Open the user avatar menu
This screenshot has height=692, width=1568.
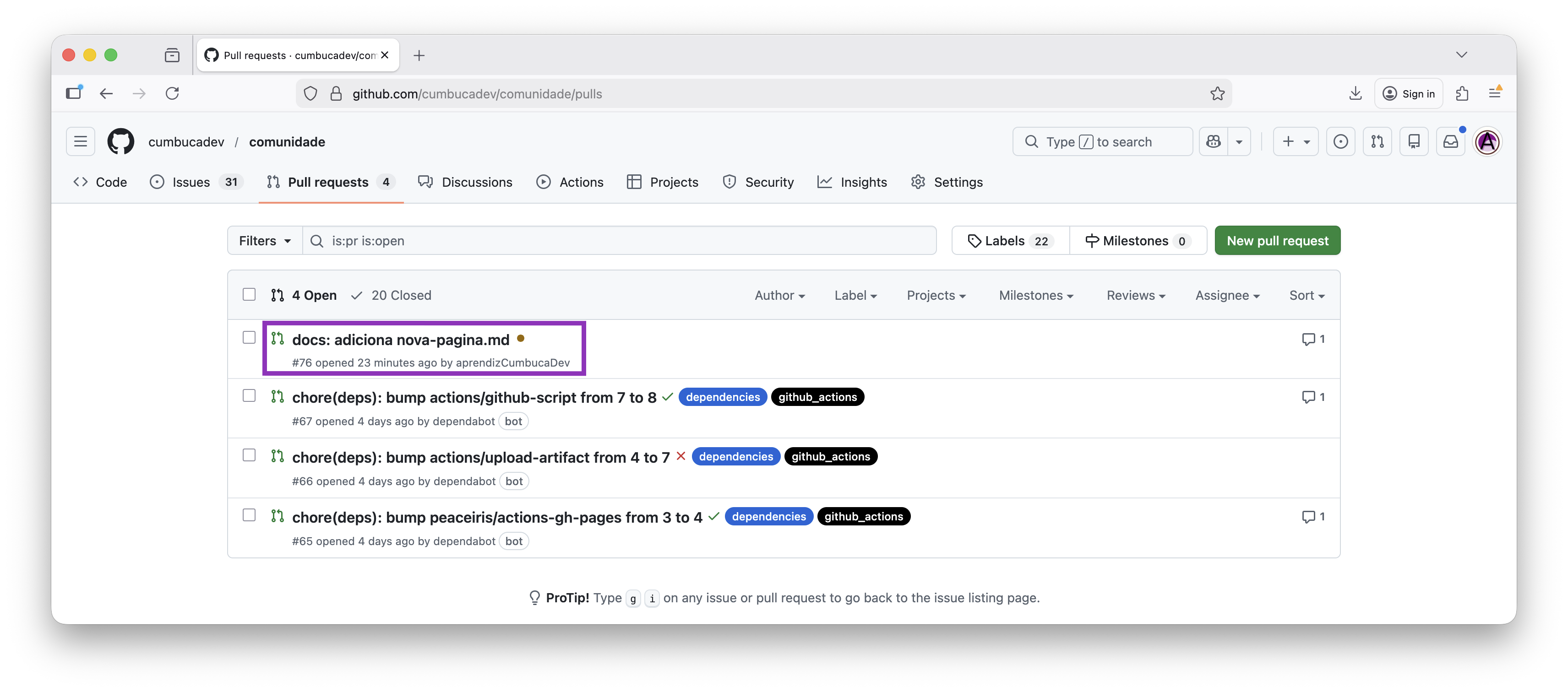click(x=1488, y=142)
